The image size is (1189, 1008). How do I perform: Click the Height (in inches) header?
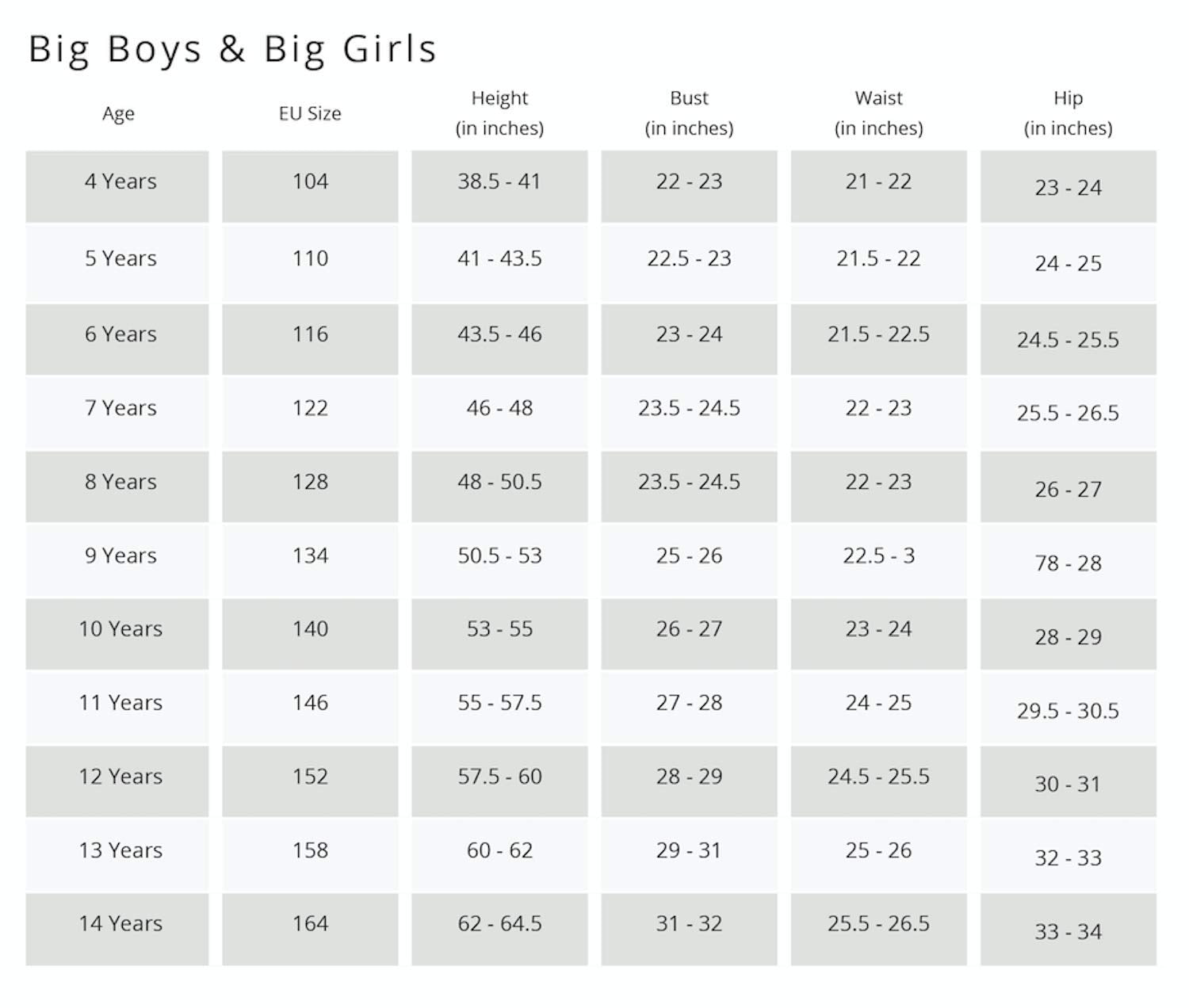(x=499, y=113)
